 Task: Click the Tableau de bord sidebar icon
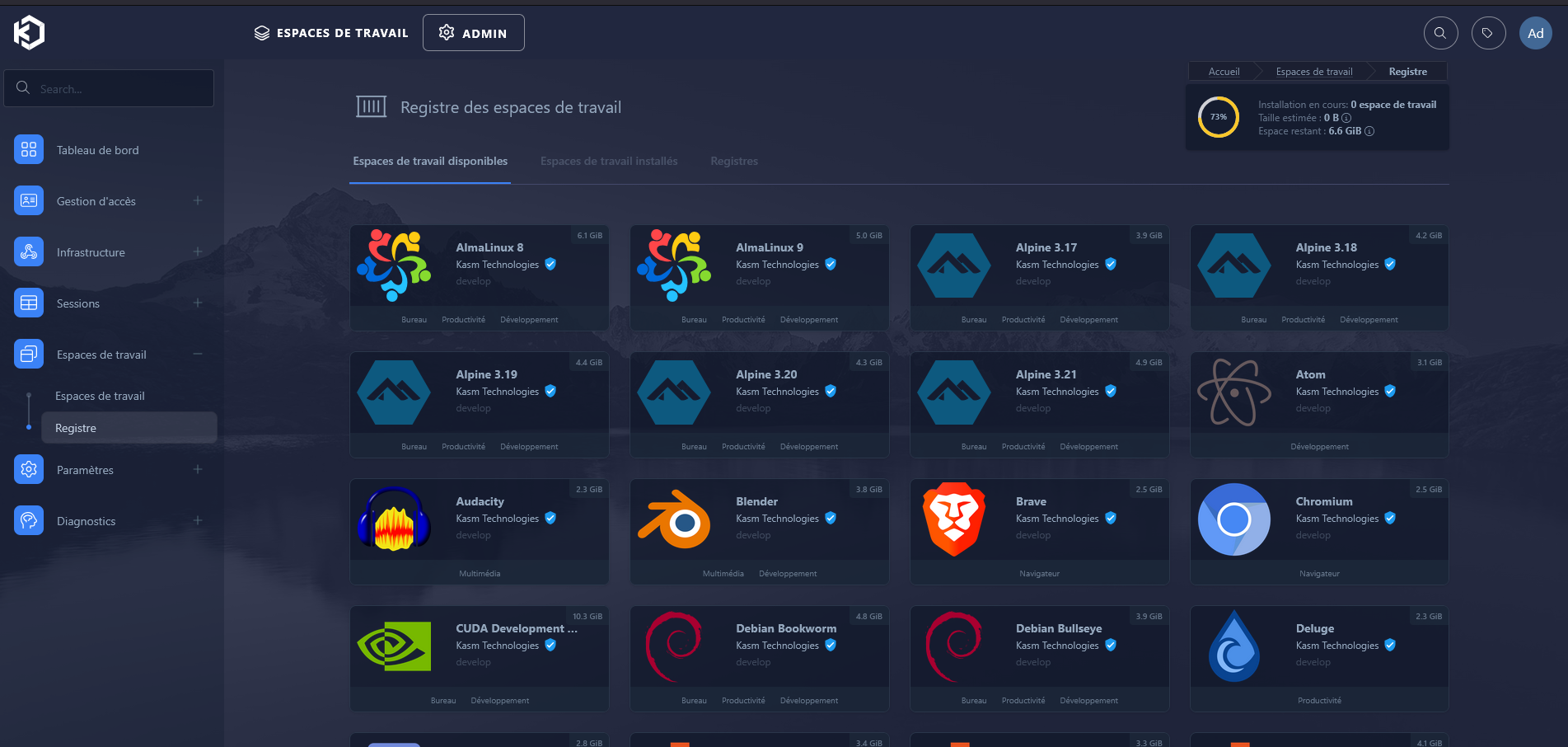pyautogui.click(x=29, y=149)
